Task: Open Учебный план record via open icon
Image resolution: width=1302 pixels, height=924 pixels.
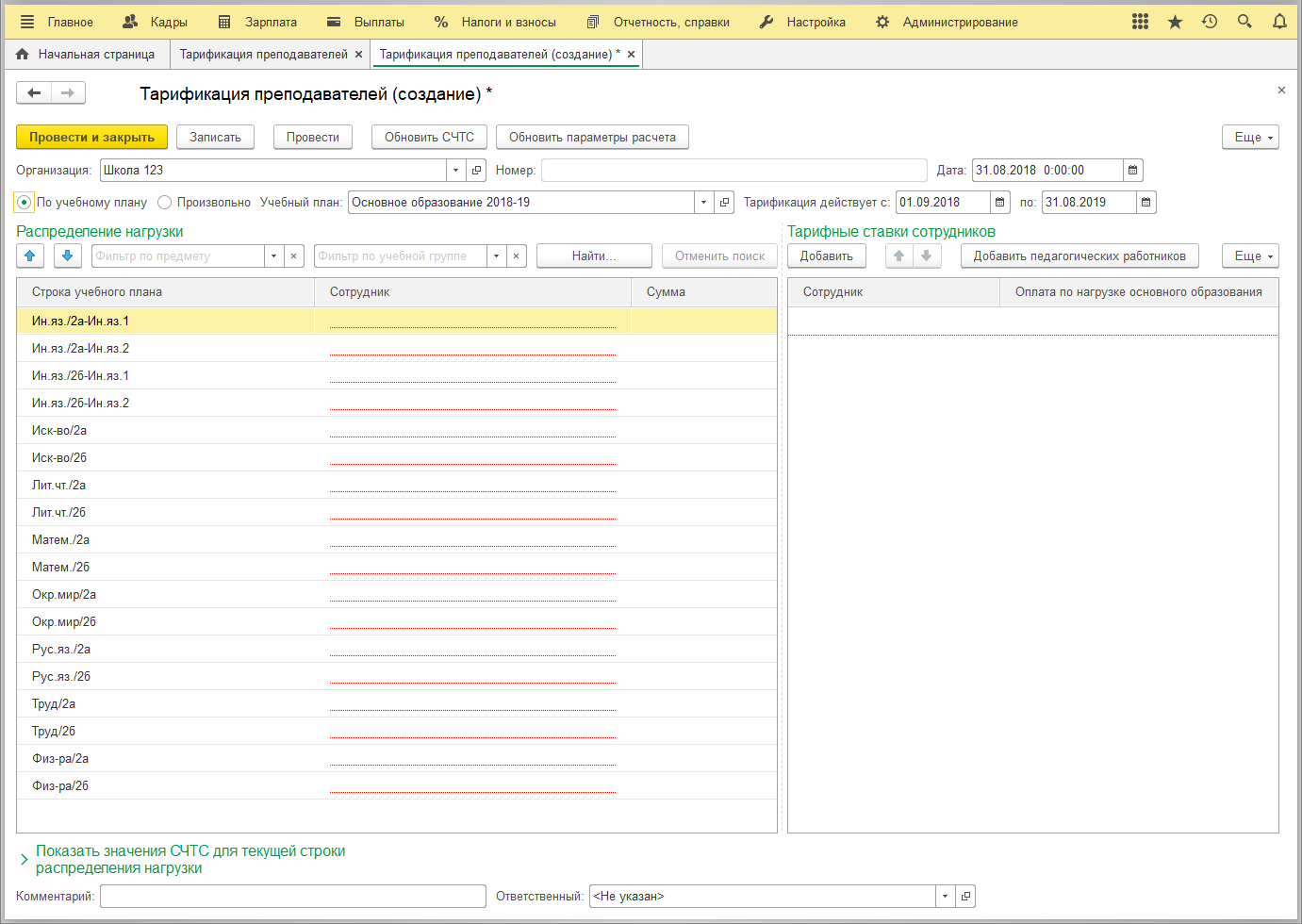Action: pyautogui.click(x=724, y=202)
